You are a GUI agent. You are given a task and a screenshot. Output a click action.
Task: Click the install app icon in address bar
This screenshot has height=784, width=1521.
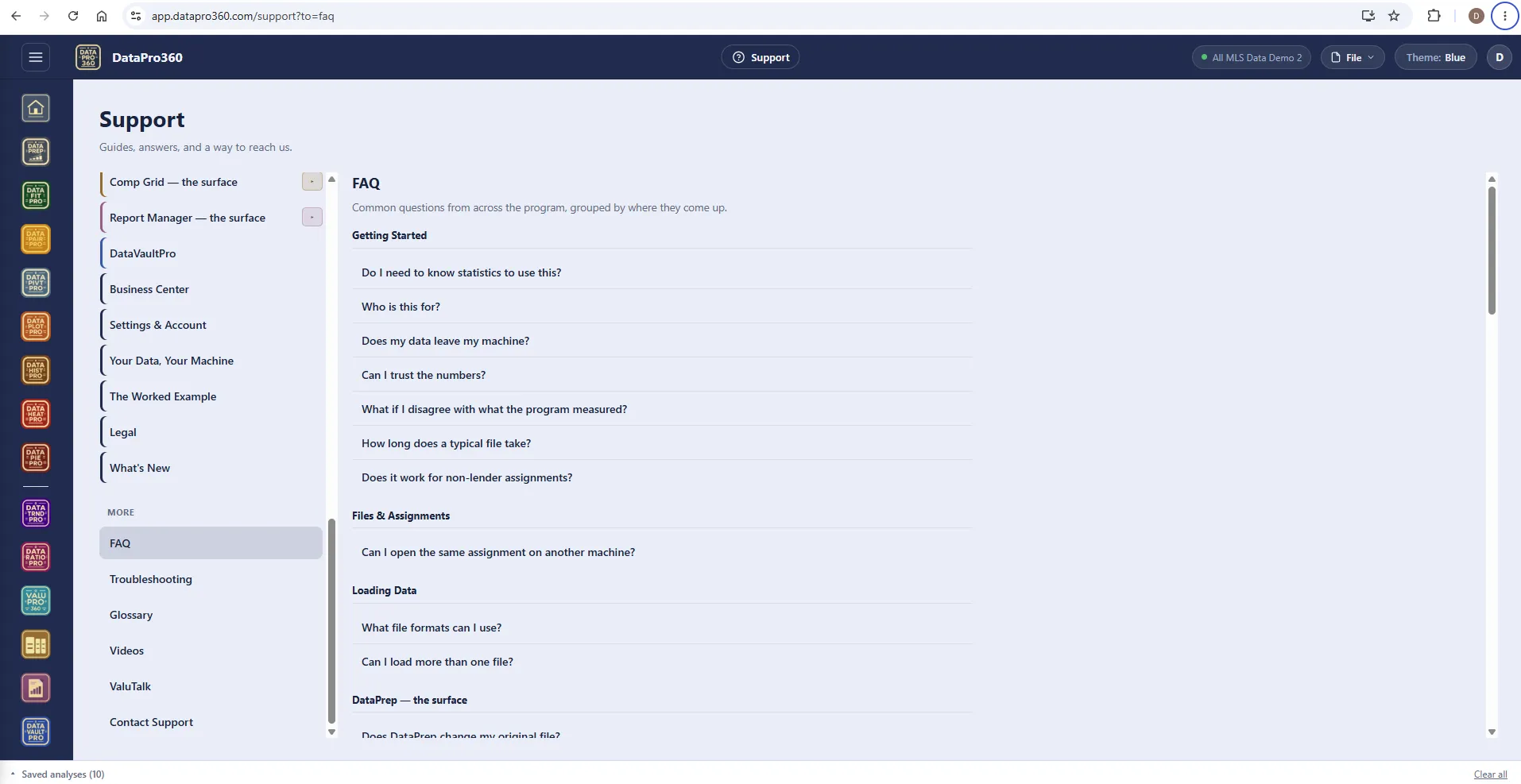click(x=1368, y=16)
